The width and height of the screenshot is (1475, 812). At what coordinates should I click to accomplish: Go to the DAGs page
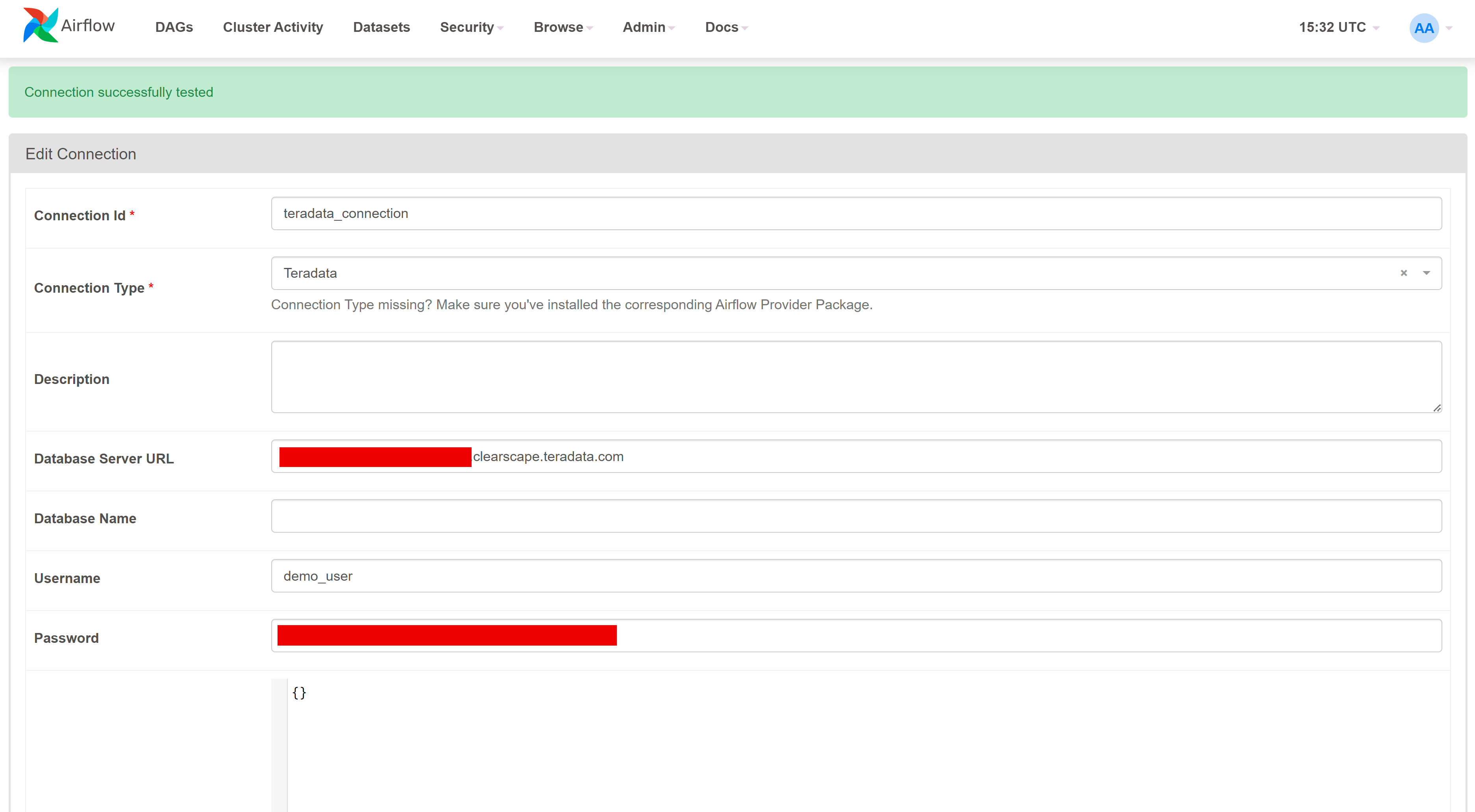174,27
